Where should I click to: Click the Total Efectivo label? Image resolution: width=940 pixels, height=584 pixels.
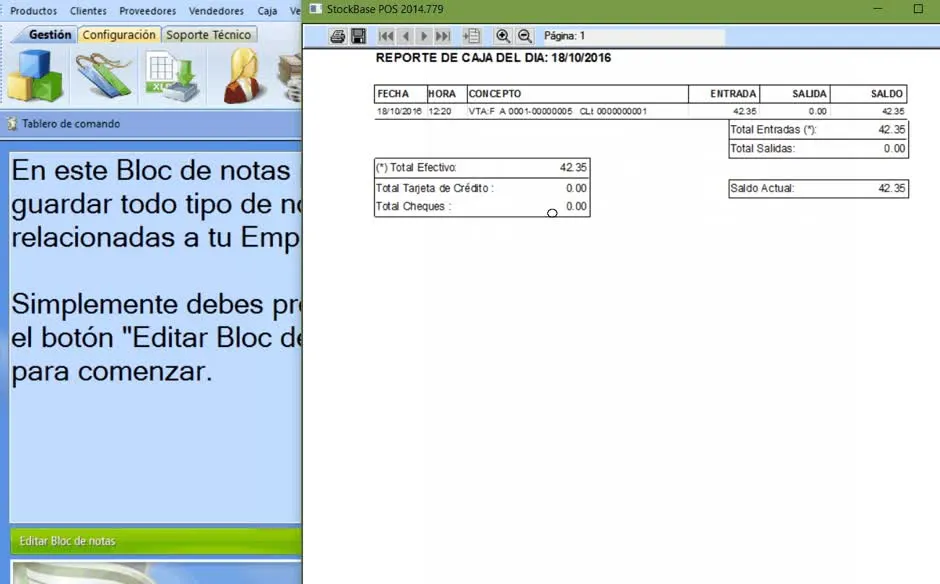416,167
